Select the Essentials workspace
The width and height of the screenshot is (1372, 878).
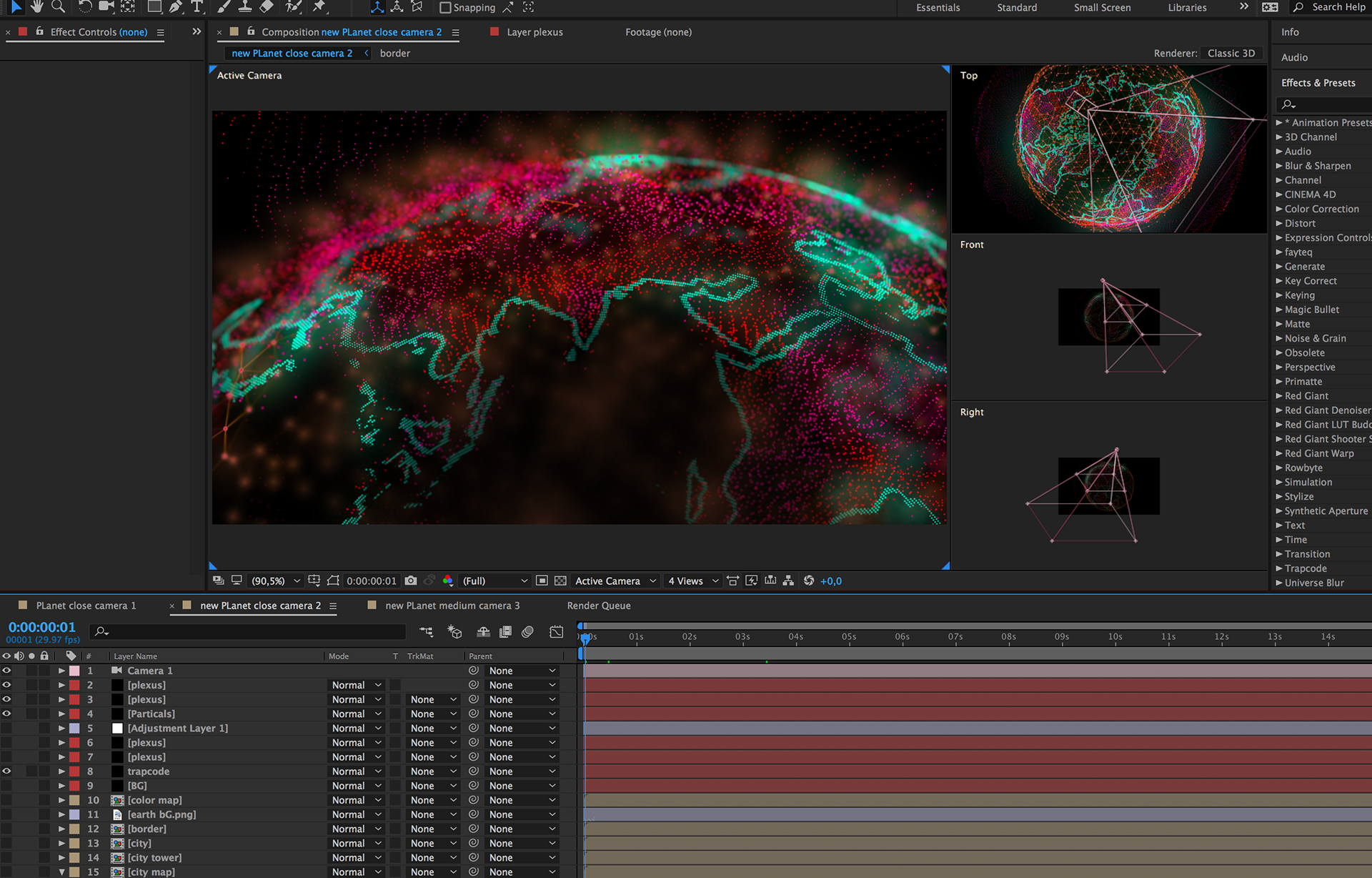(938, 8)
